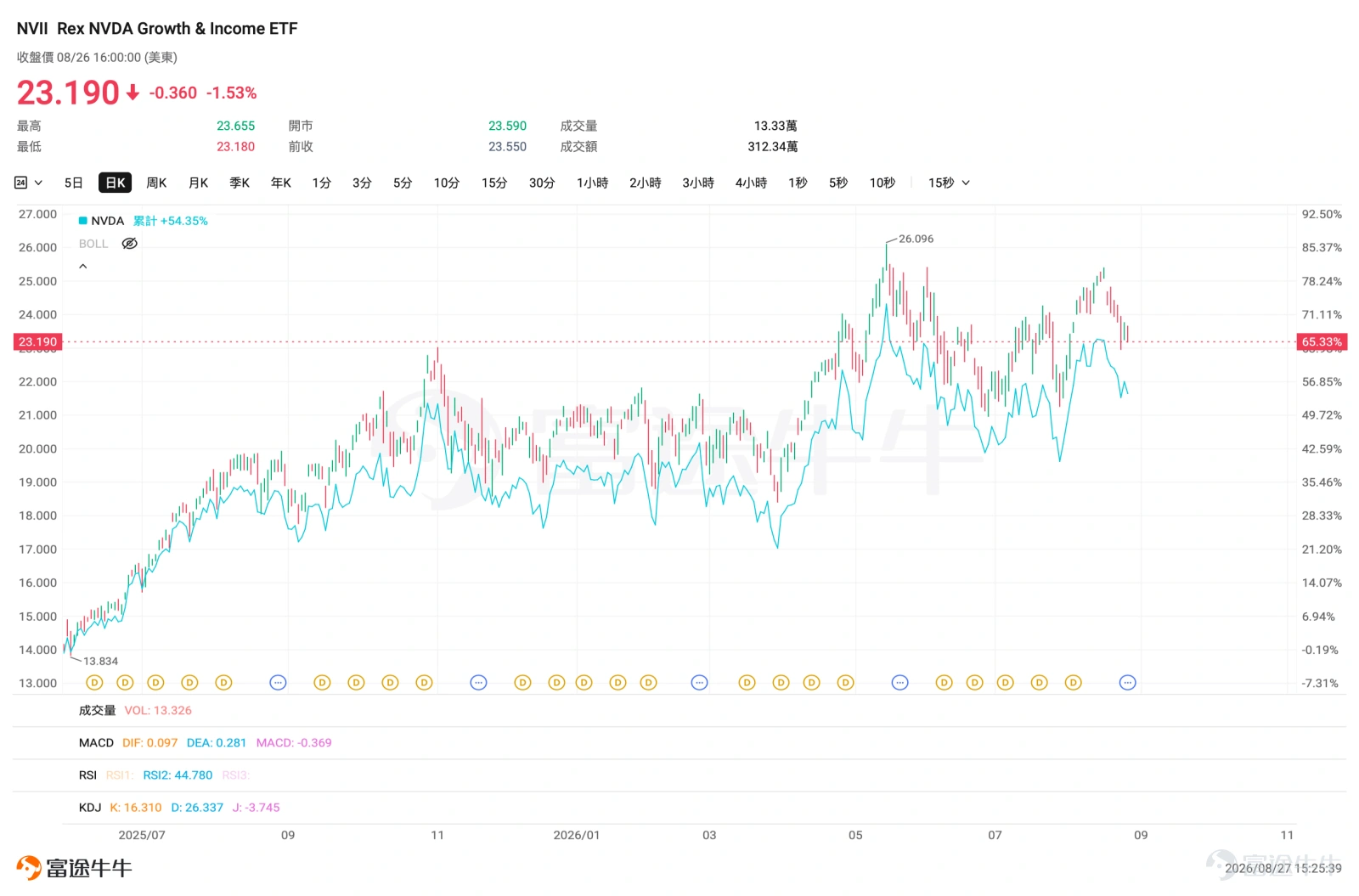Click the leftmost blue event marker
The height and width of the screenshot is (896, 1359).
[278, 683]
